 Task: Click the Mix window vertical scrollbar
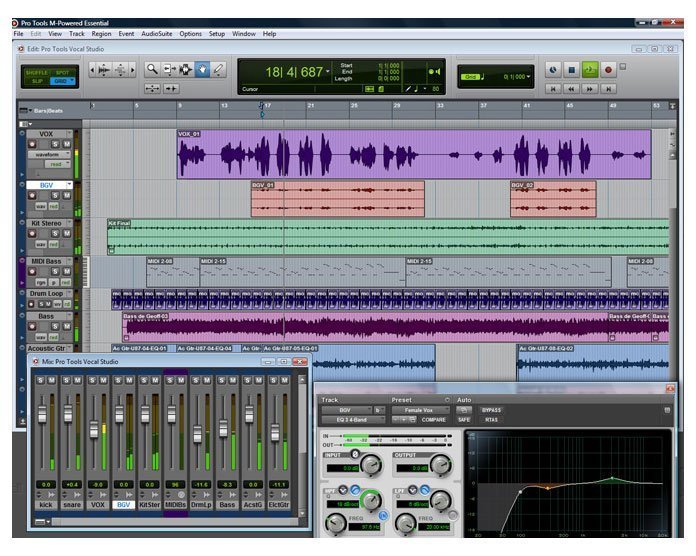coord(302,446)
